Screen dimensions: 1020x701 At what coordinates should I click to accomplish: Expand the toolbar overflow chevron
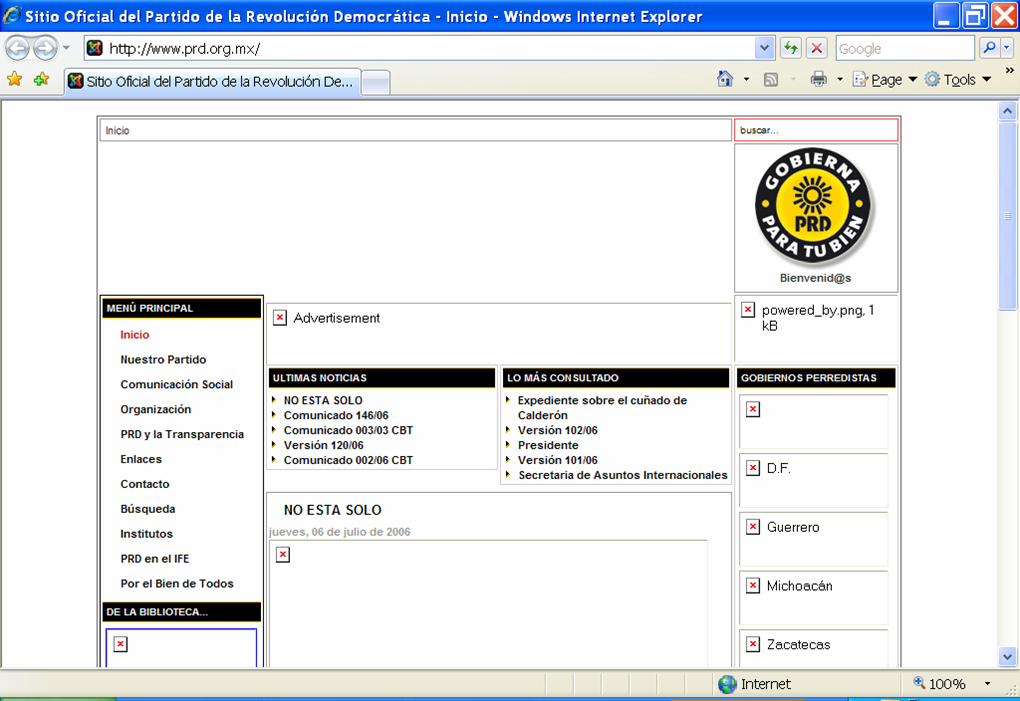pos(1010,70)
